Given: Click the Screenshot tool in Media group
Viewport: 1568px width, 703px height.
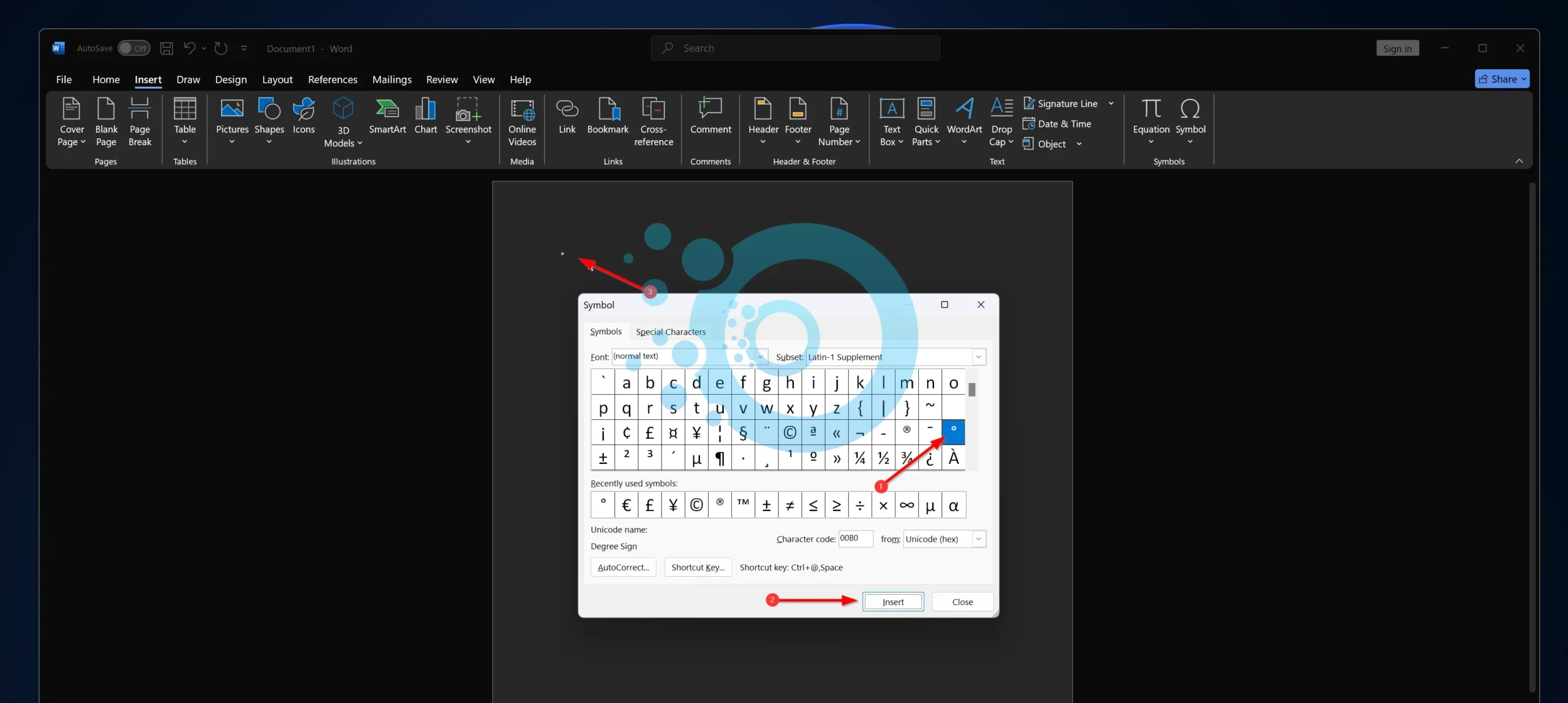Looking at the screenshot, I should pos(468,119).
